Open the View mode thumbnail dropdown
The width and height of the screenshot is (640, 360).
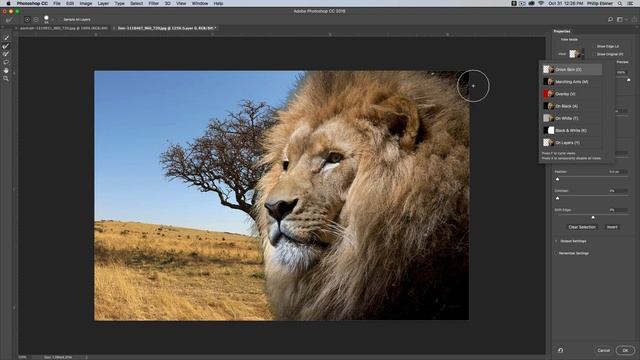(577, 53)
